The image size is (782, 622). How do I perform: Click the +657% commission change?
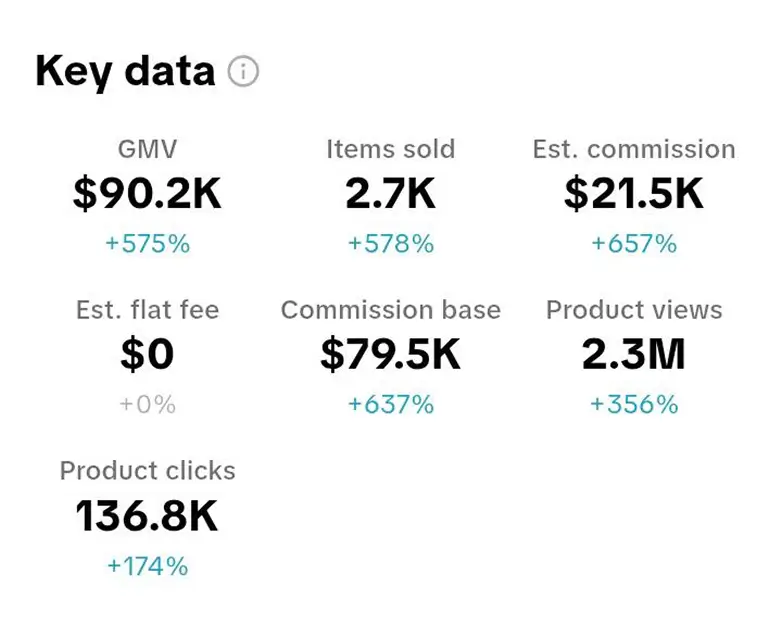(634, 243)
